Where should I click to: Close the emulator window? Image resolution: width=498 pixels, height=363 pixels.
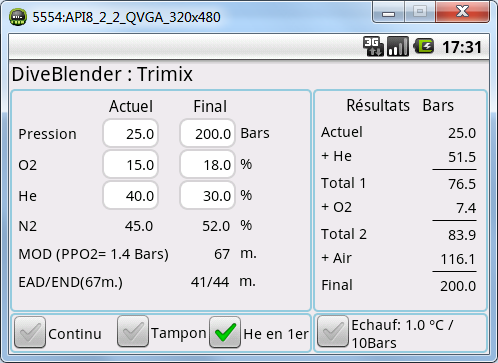[463, 12]
